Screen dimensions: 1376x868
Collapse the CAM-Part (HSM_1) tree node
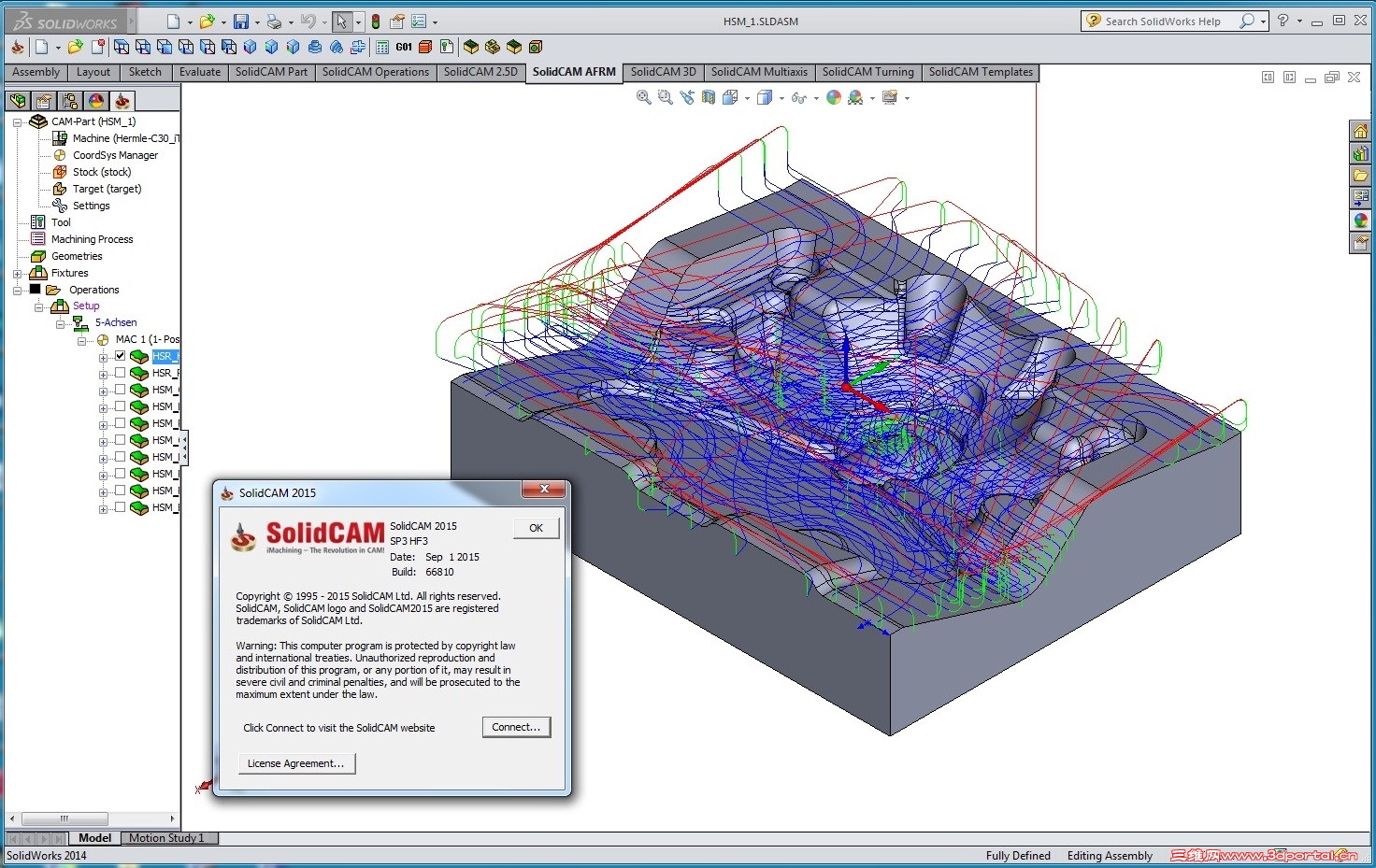click(x=17, y=121)
